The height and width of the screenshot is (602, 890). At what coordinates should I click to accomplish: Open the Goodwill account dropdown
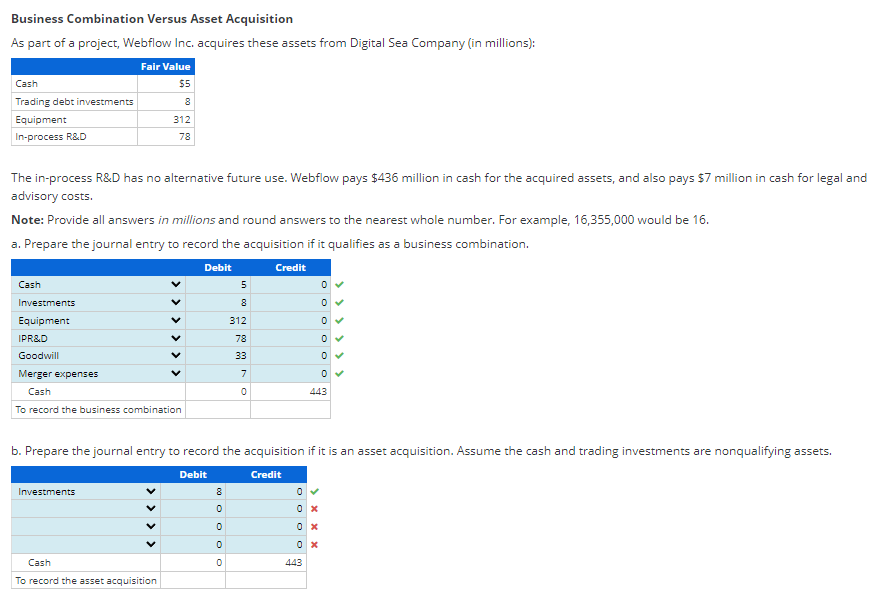(x=98, y=356)
